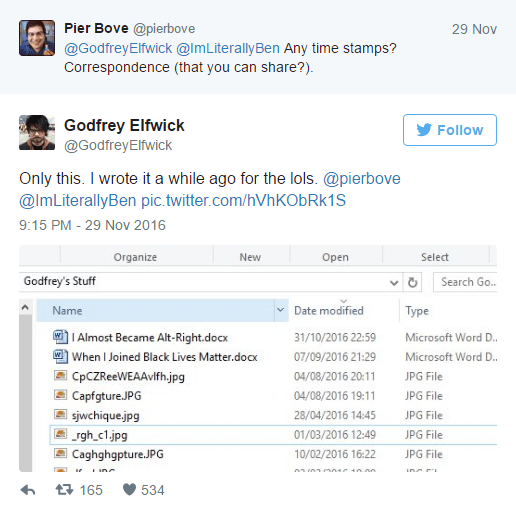
Task: Select When I Joined Black Lives Matter.docx
Action: pos(165,357)
